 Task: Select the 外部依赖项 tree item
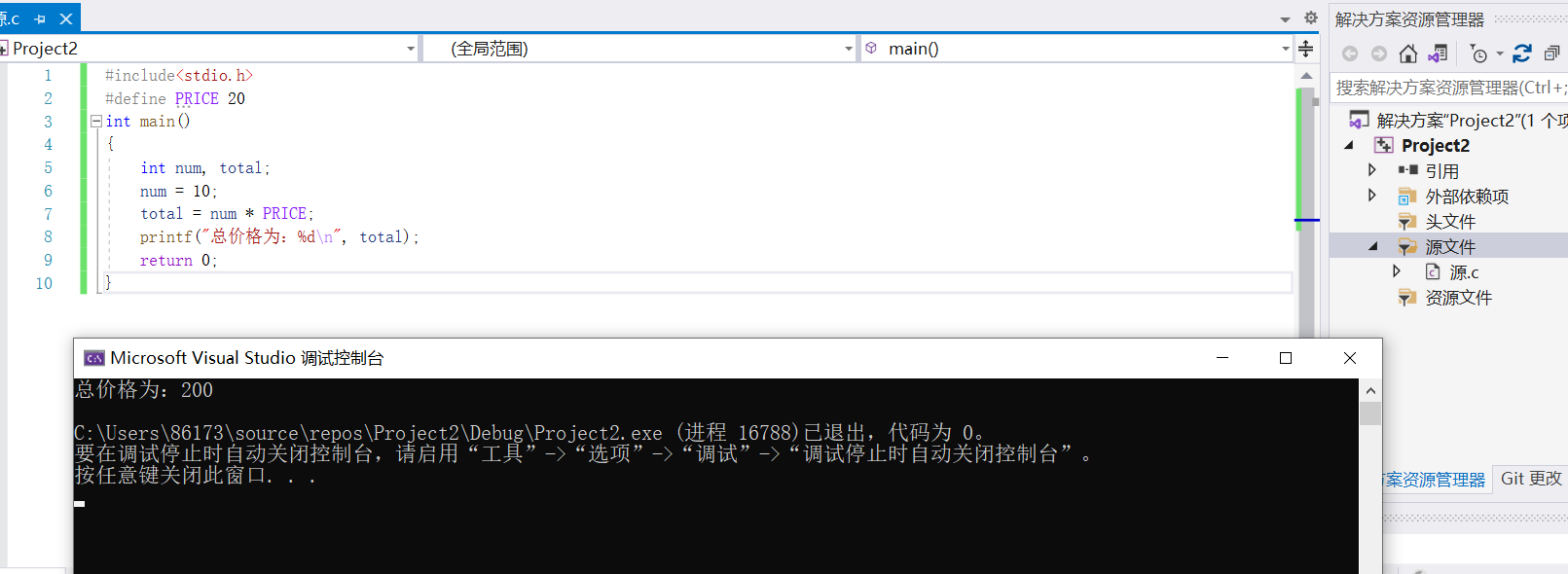tap(1467, 197)
